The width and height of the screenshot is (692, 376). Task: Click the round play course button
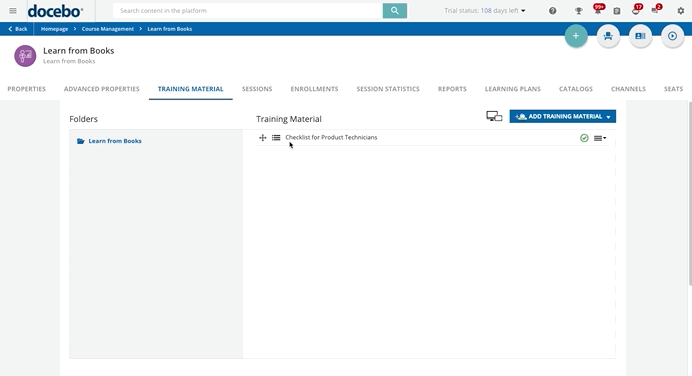click(x=673, y=36)
